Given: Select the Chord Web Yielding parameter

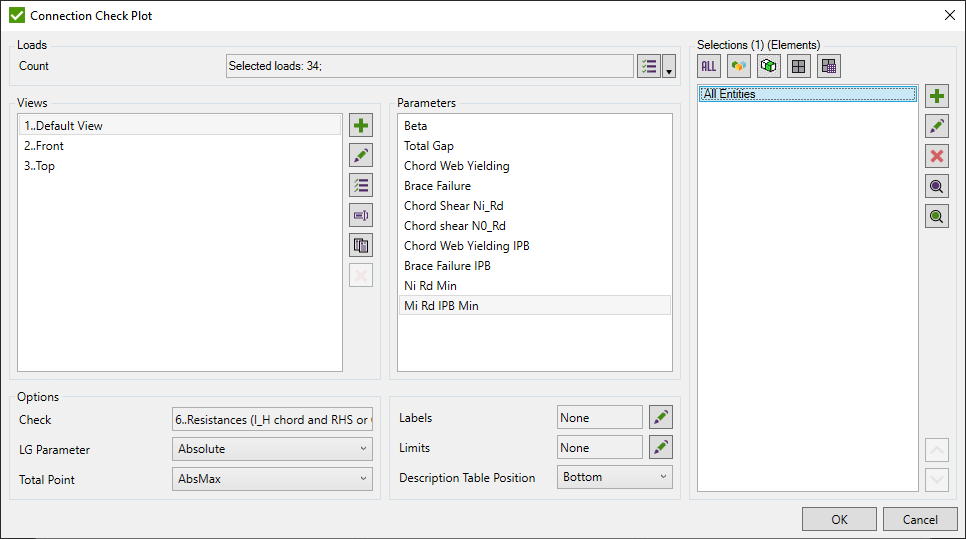Looking at the screenshot, I should [x=456, y=166].
